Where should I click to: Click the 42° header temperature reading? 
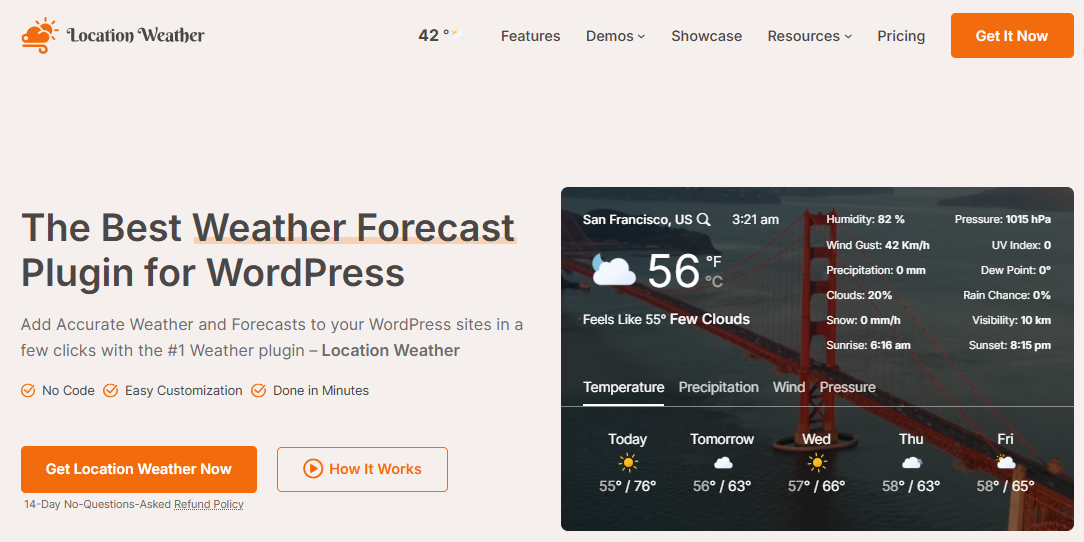433,35
